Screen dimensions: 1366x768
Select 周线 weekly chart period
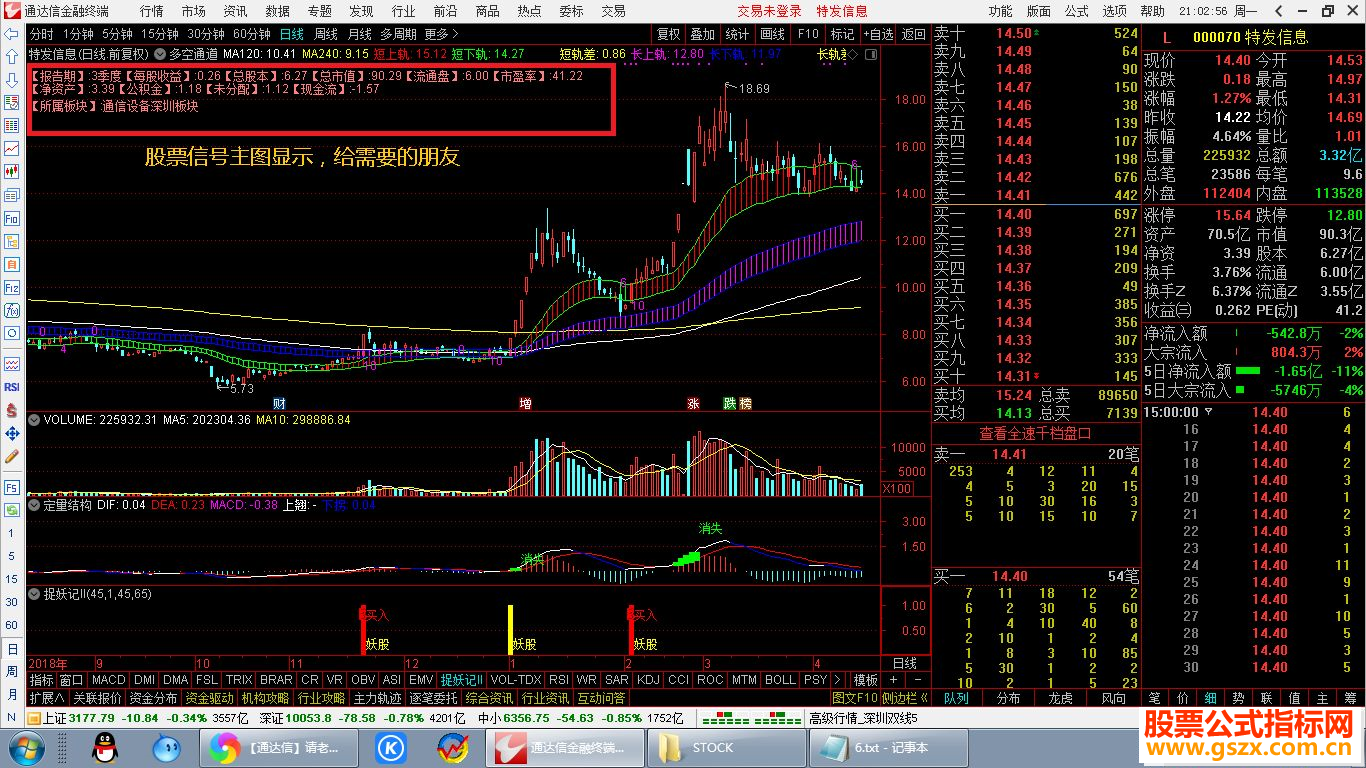326,34
